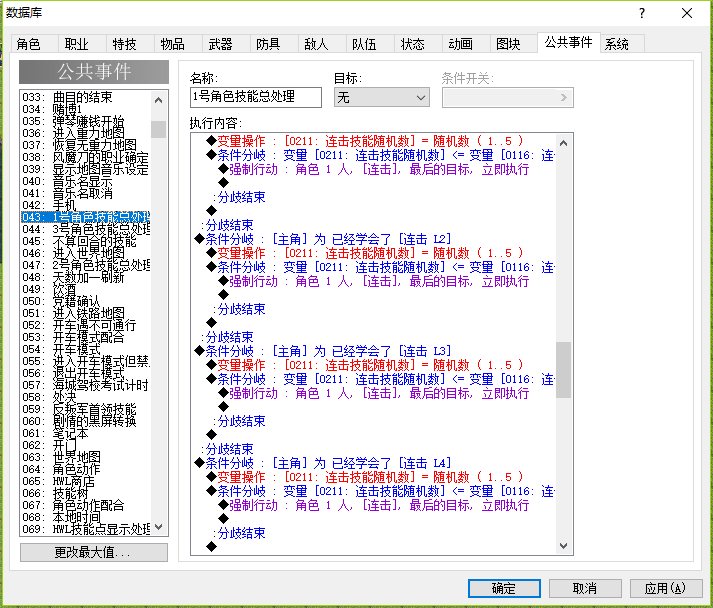
Task: Switch to the 物品 tab
Action: pos(178,44)
